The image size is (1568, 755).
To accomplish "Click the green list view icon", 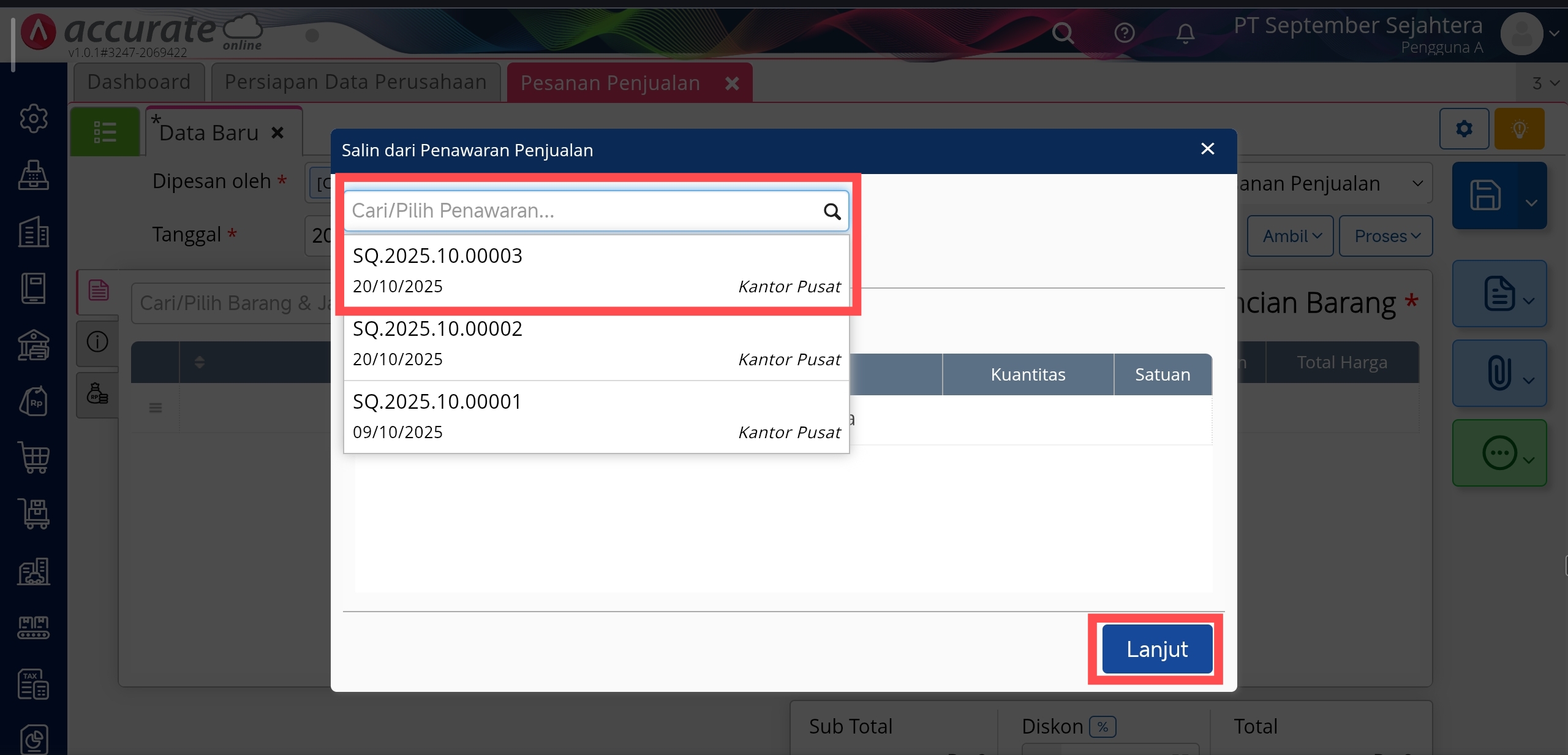I will [x=105, y=132].
